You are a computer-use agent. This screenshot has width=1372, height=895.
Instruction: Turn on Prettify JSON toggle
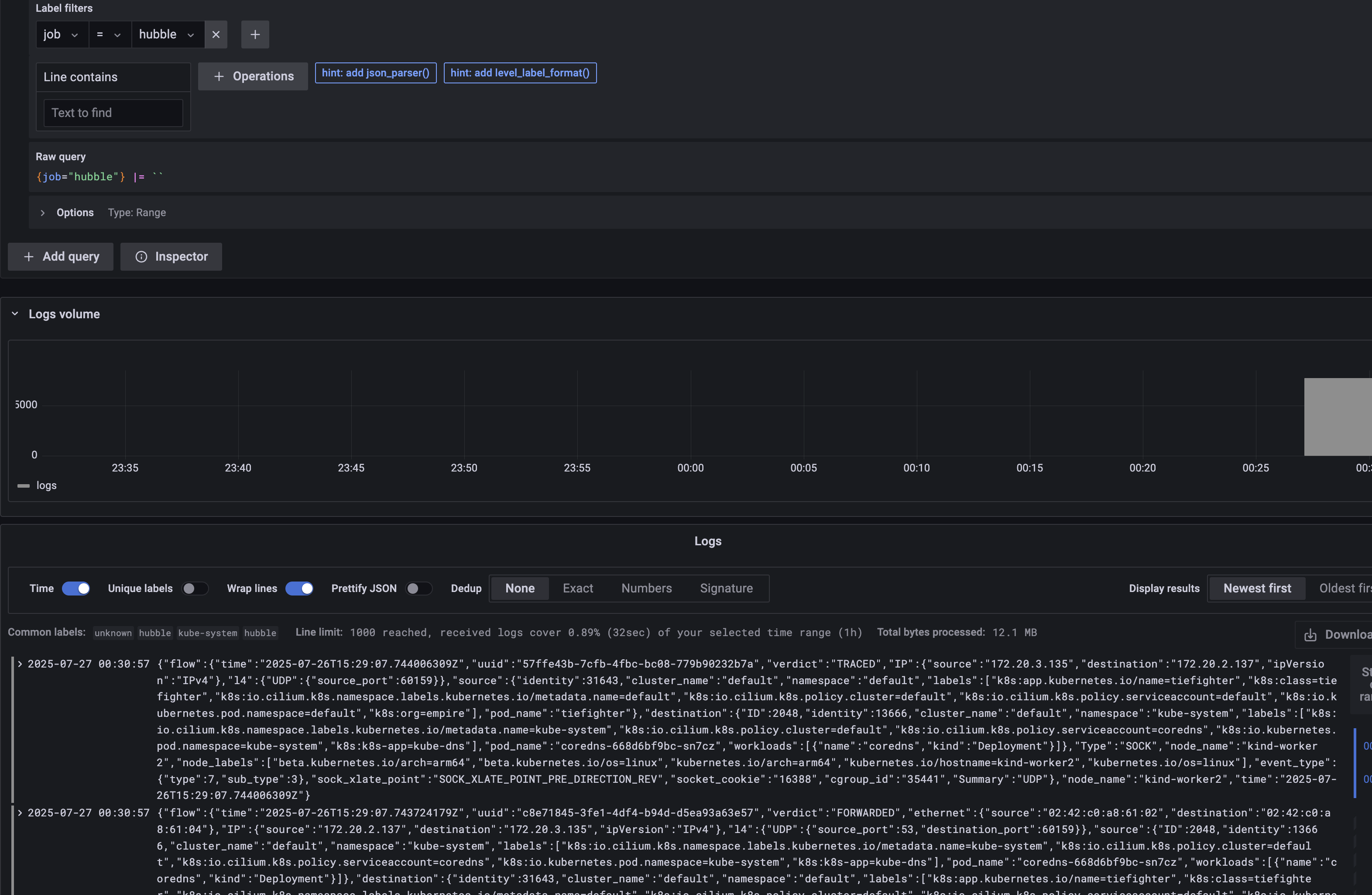418,588
